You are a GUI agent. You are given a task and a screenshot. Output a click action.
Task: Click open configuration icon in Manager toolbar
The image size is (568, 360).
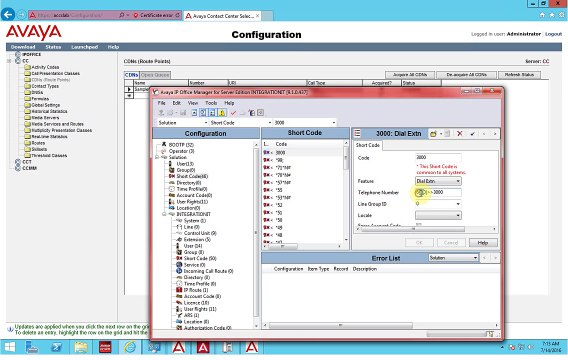[x=161, y=113]
